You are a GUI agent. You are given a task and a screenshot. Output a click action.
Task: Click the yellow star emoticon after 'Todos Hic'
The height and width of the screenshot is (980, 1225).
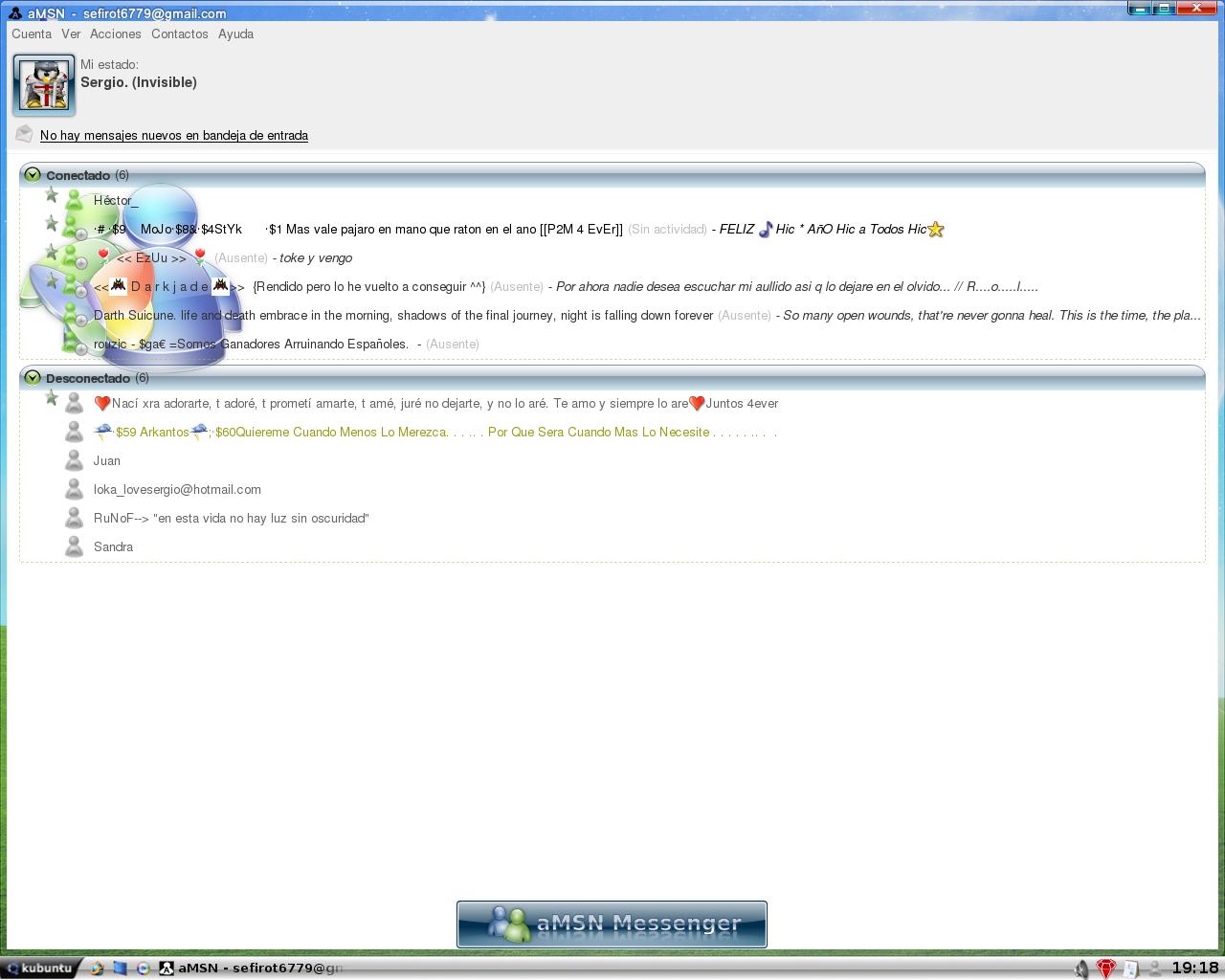936,230
